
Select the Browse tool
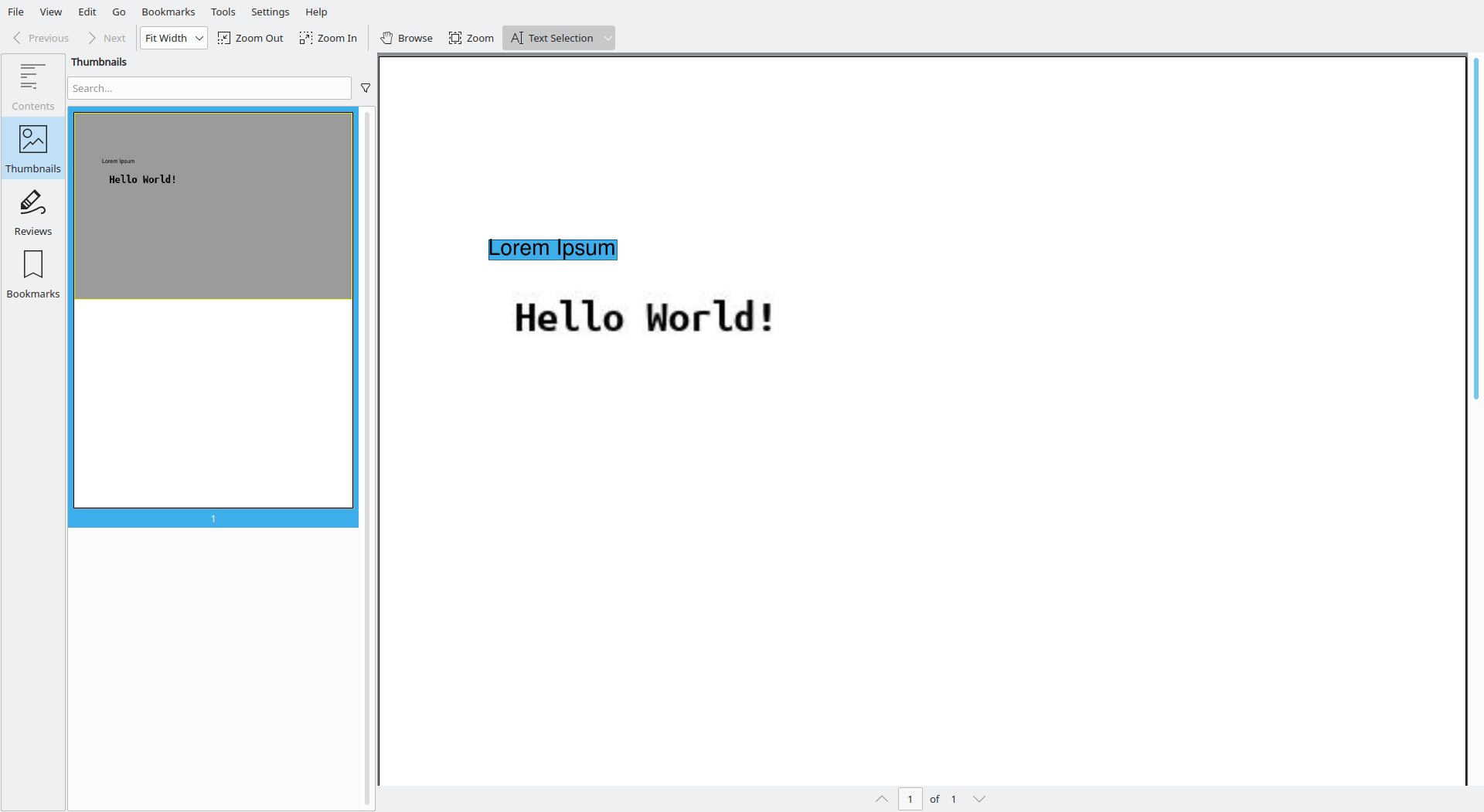pyautogui.click(x=406, y=37)
